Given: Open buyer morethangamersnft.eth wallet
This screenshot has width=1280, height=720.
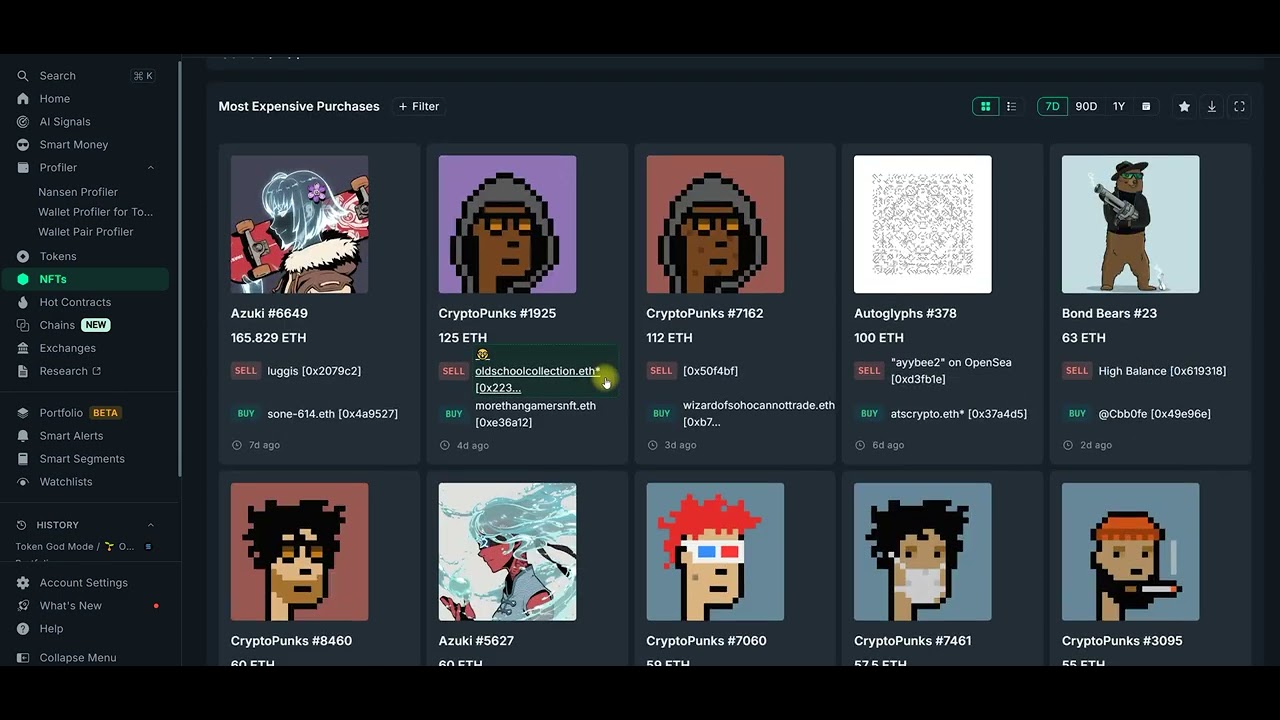Looking at the screenshot, I should 535,414.
